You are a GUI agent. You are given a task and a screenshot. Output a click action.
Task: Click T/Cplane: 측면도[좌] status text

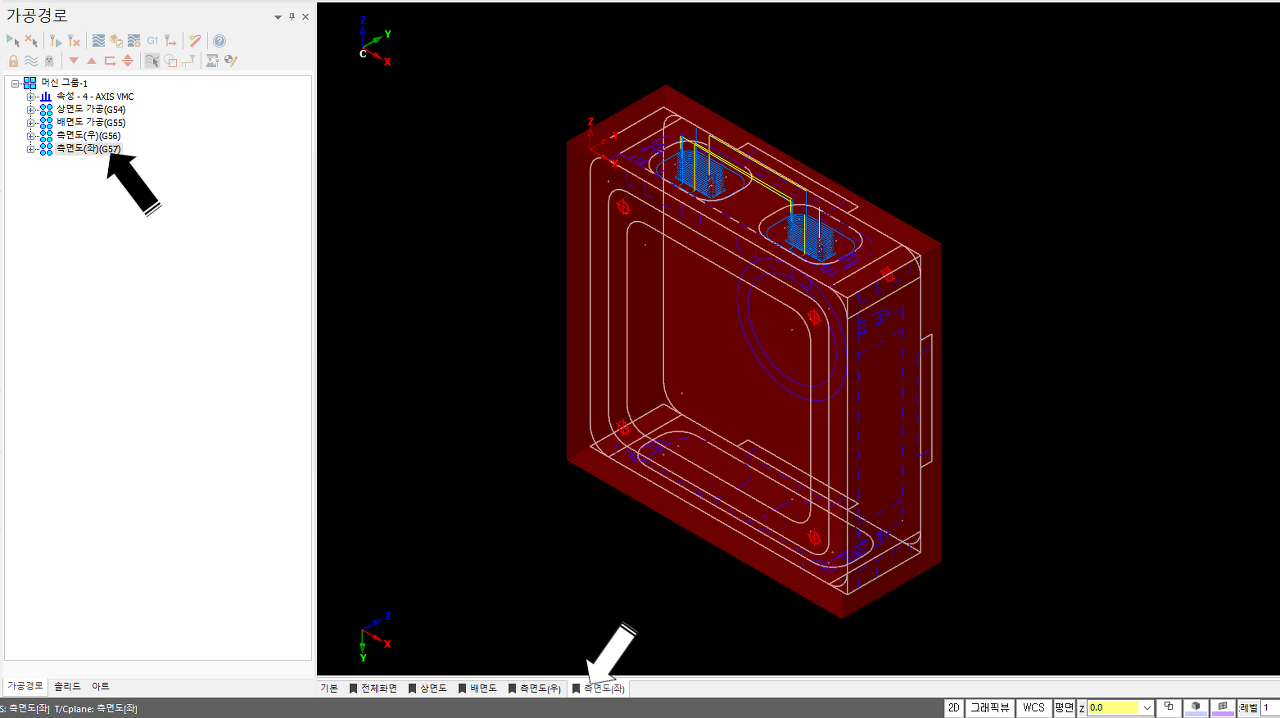[x=96, y=708]
